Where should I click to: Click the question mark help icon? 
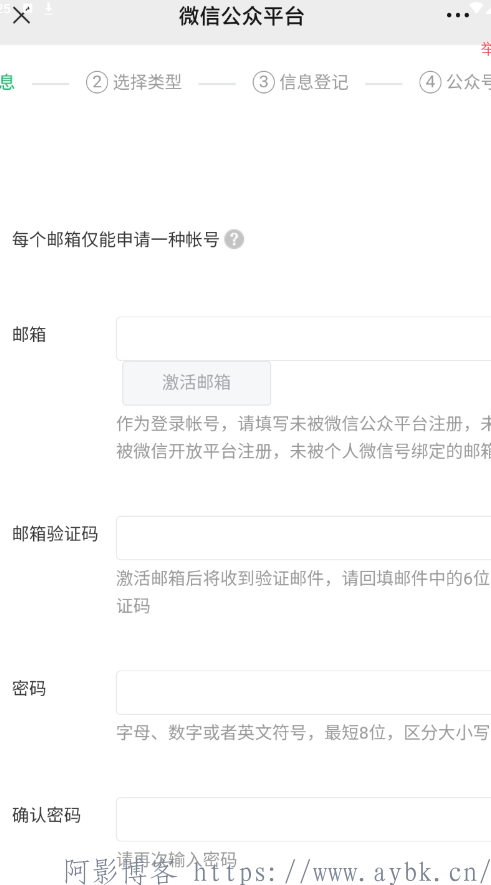tap(234, 240)
